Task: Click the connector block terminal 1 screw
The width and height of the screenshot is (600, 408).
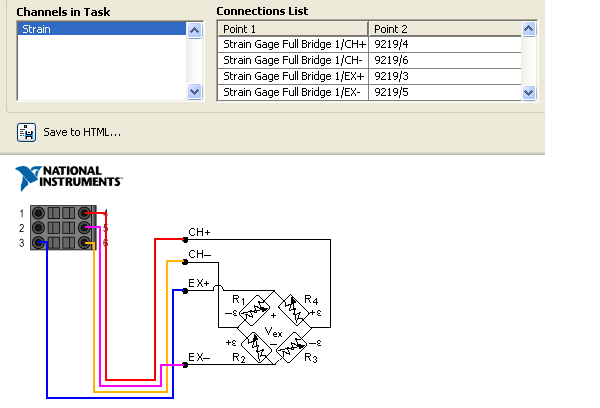Action: point(38,213)
